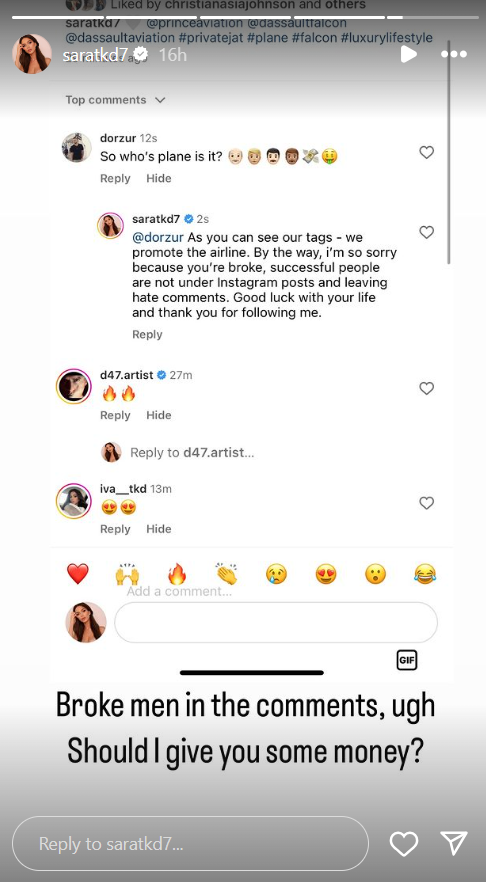Click the Reply to saratkd7 message field
The image size is (486, 882).
click(190, 844)
